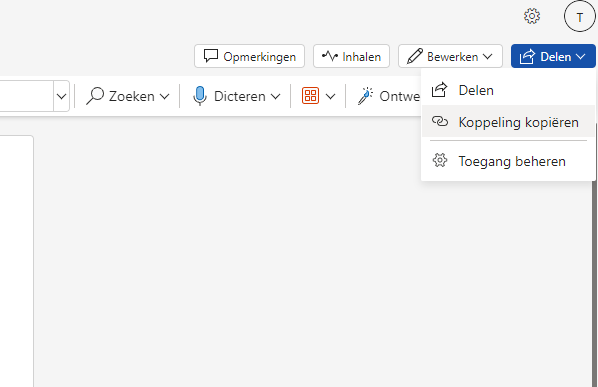Expand the Bewerken mode dropdown
The image size is (598, 387).
pos(487,57)
